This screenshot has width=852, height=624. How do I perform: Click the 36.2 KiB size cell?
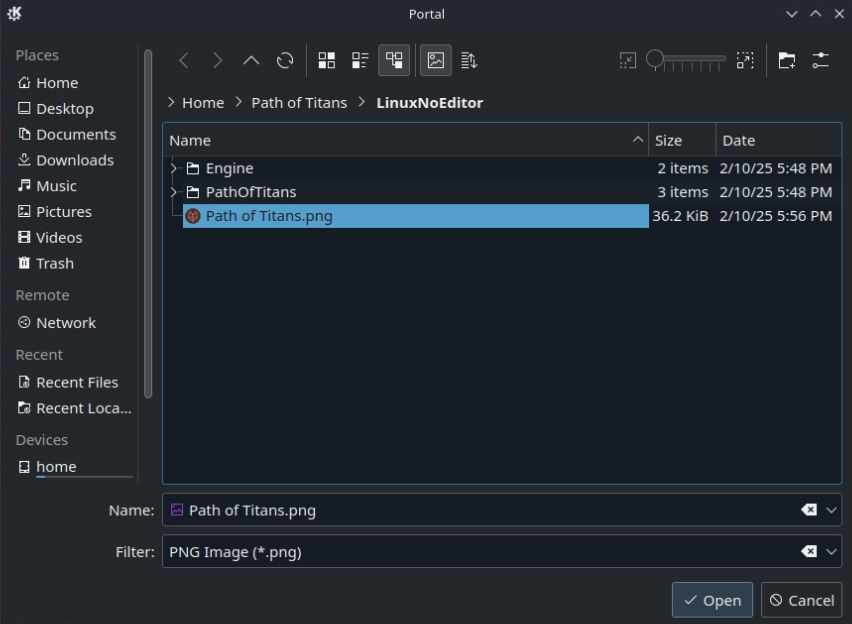pos(680,216)
